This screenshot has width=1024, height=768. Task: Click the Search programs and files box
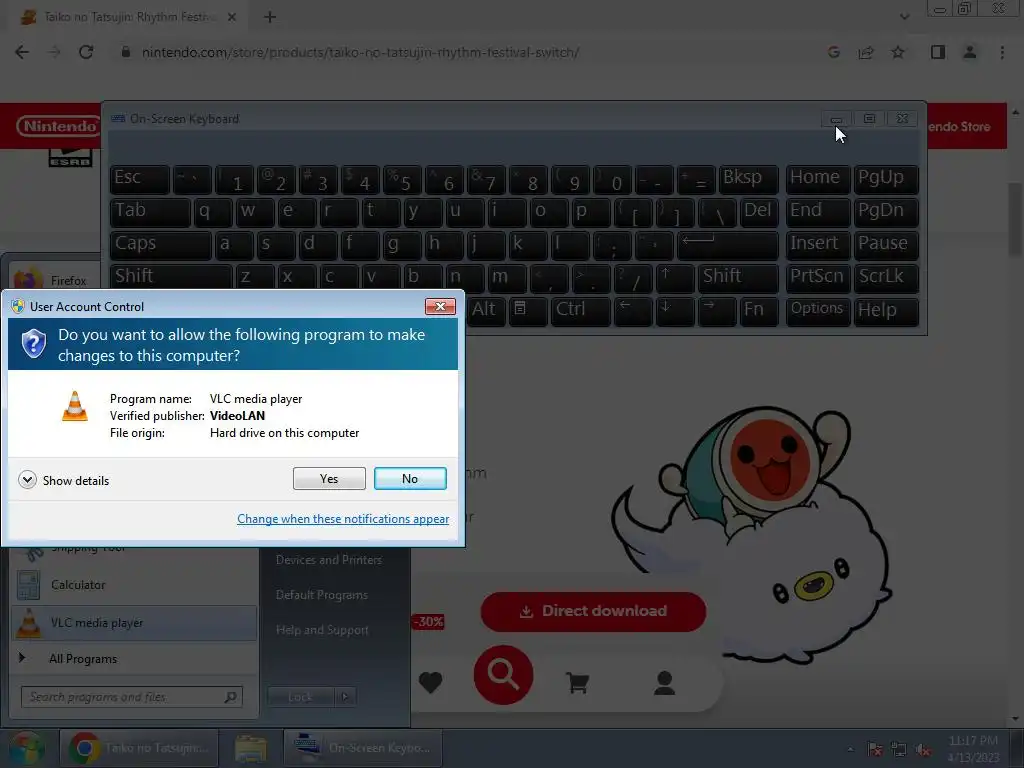pyautogui.click(x=132, y=697)
